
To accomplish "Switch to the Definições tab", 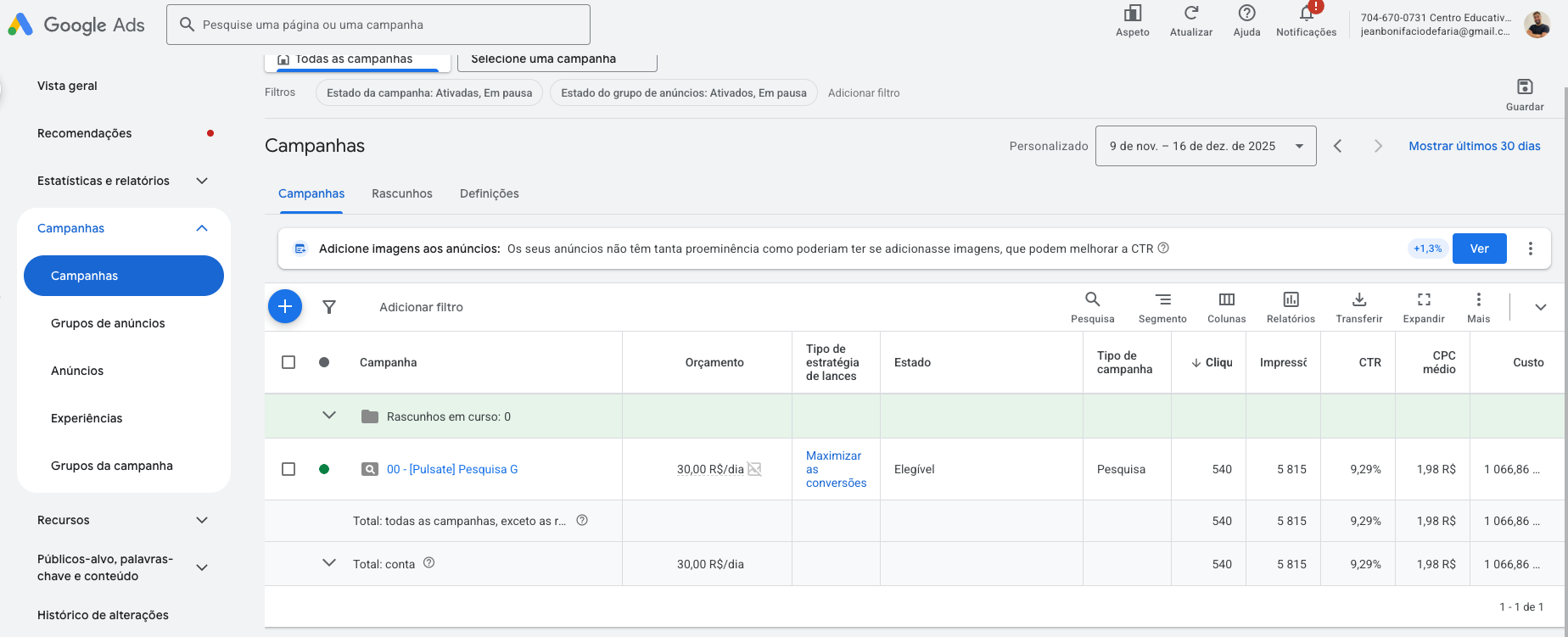I will click(x=489, y=193).
